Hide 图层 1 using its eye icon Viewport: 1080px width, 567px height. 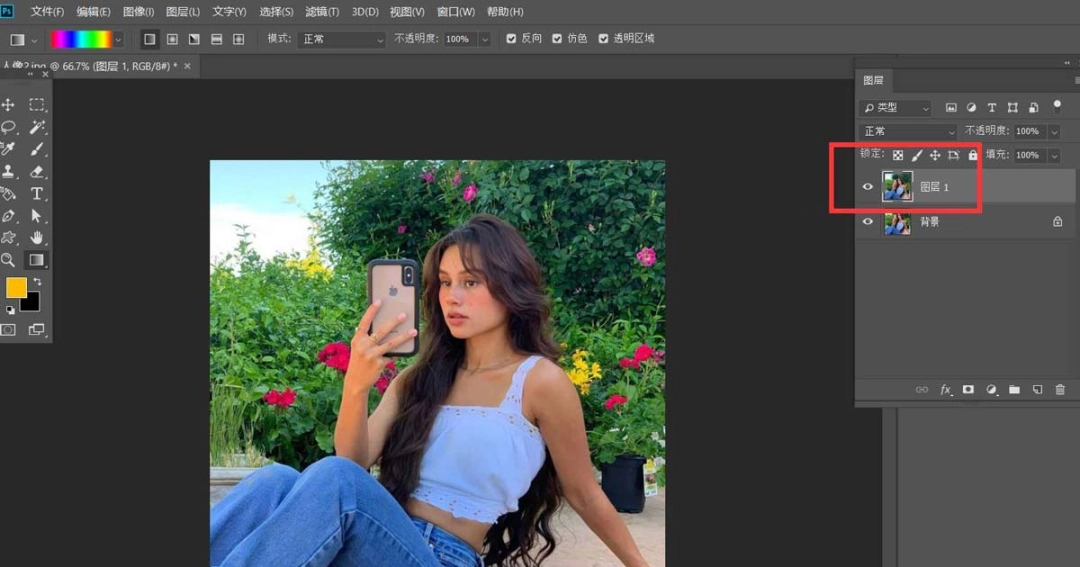[868, 187]
